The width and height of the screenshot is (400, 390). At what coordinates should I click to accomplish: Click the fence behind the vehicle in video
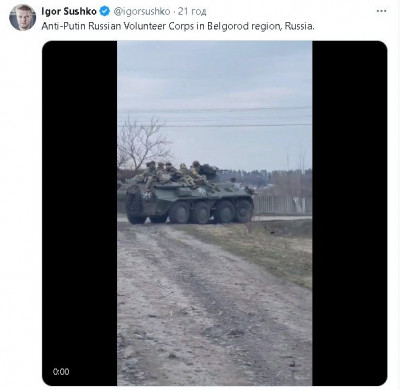click(283, 204)
